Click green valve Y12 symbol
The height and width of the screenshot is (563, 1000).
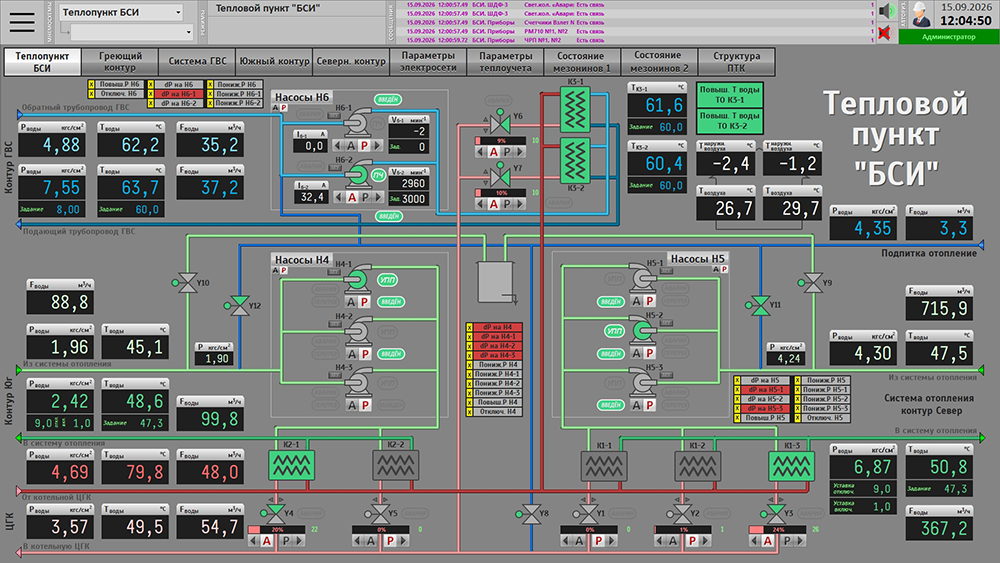click(239, 305)
